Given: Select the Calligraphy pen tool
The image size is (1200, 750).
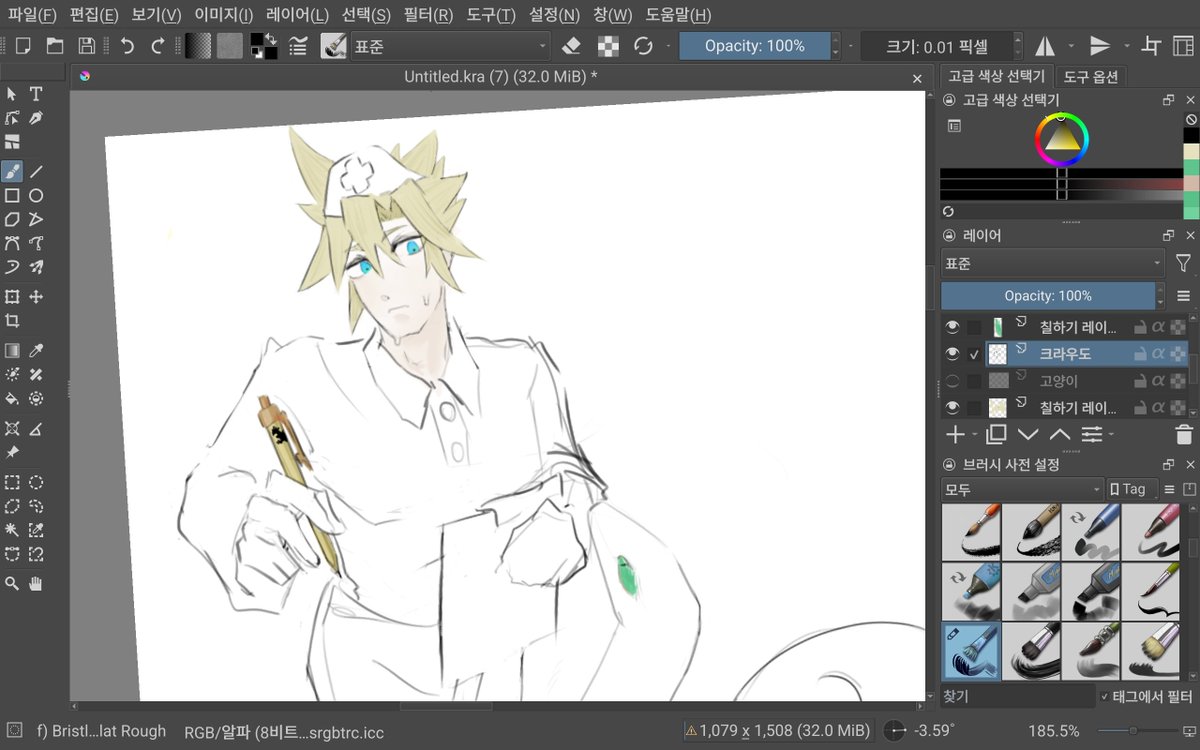Looking at the screenshot, I should click(x=36, y=118).
